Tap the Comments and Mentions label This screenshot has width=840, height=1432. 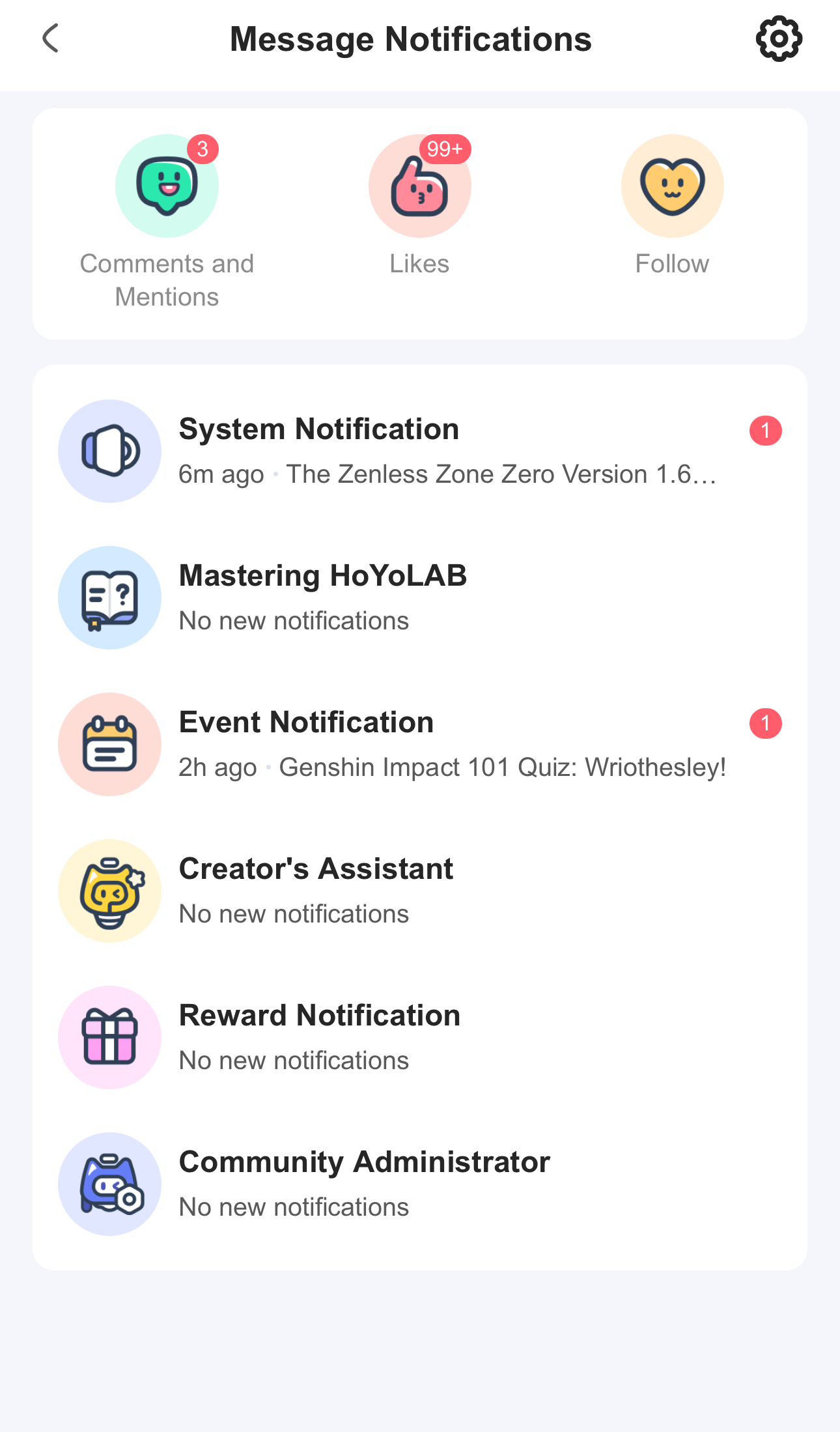(167, 280)
